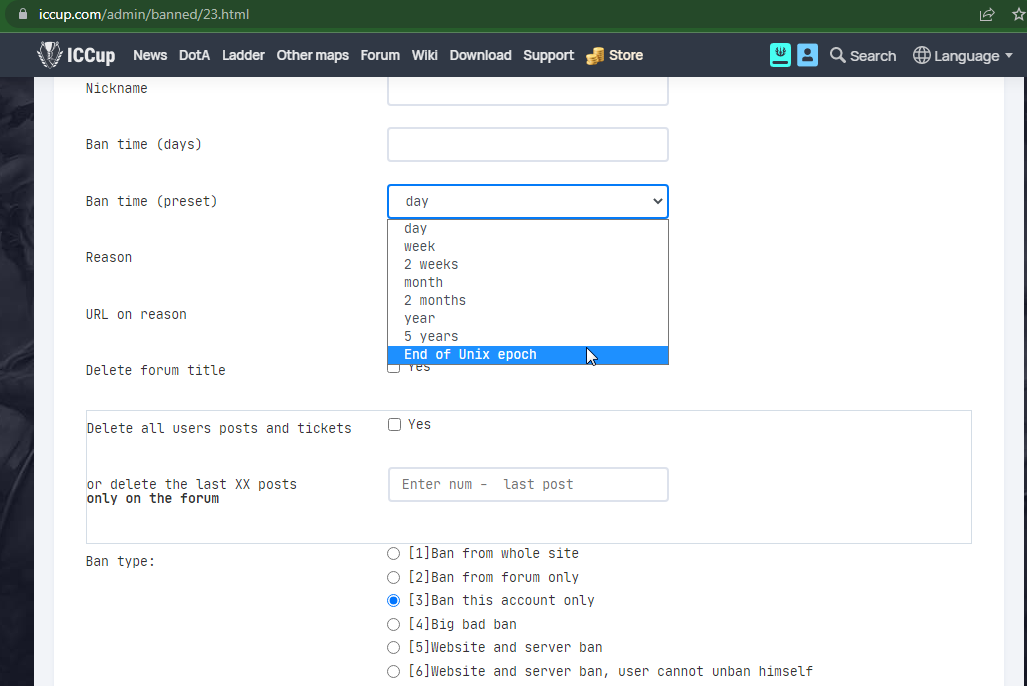Open the blue user profile icon

click(808, 55)
